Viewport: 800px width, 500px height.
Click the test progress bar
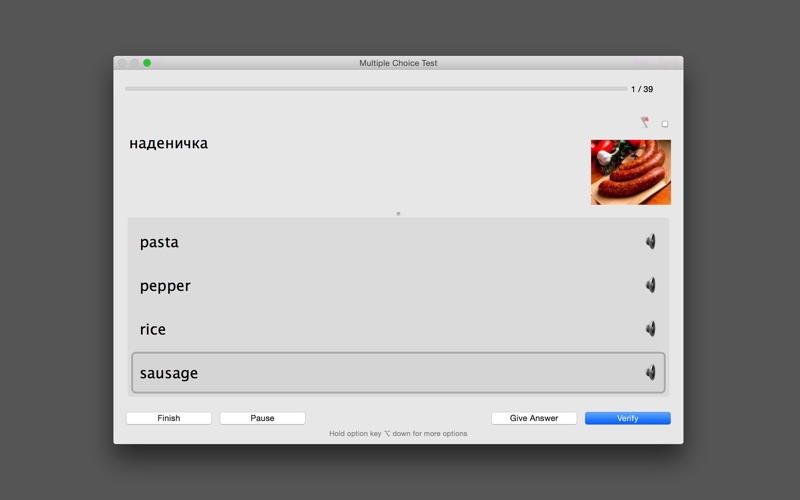376,89
